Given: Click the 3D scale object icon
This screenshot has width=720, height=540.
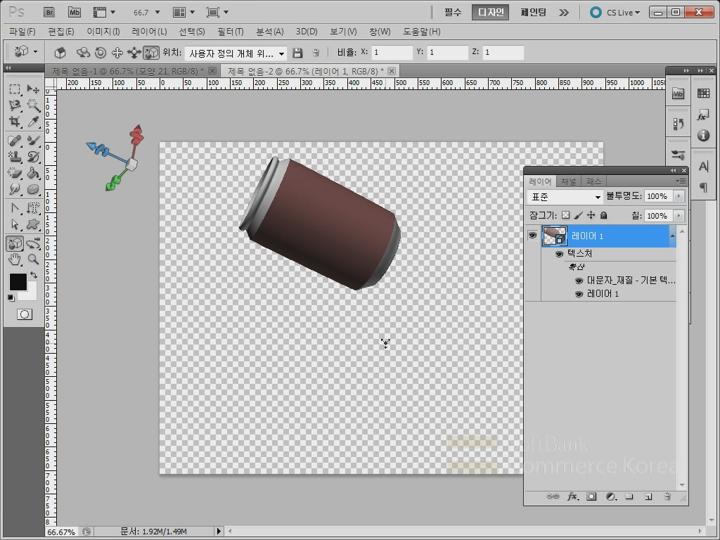Looking at the screenshot, I should (151, 53).
